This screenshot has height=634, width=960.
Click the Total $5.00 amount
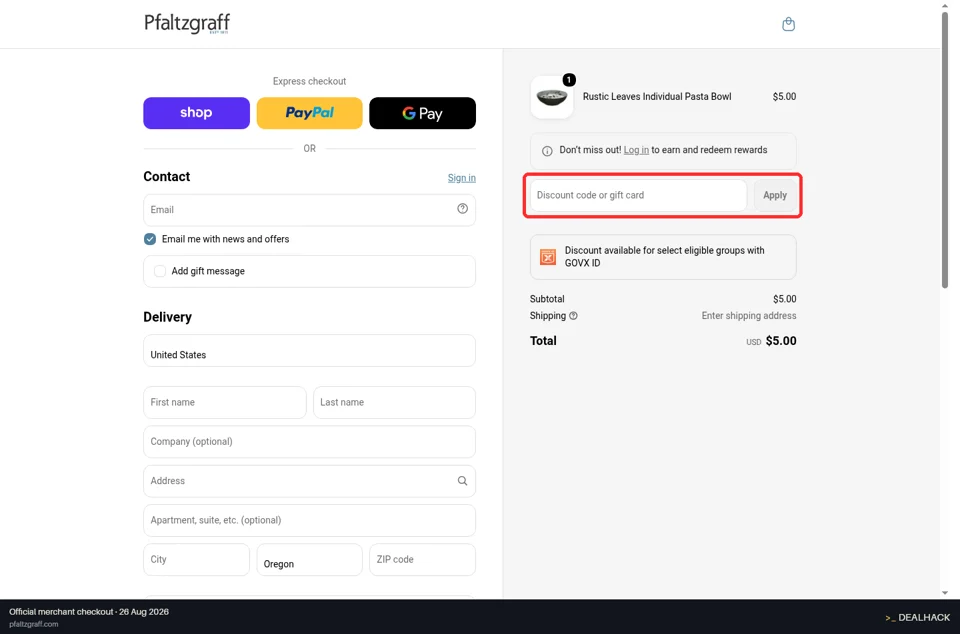point(781,341)
